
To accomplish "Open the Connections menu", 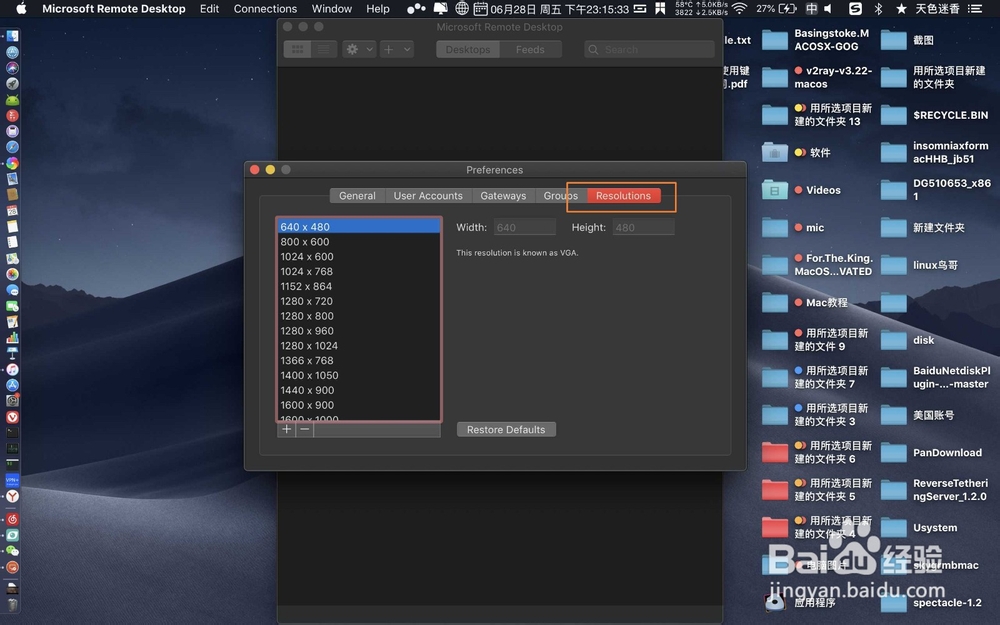I will [x=265, y=8].
